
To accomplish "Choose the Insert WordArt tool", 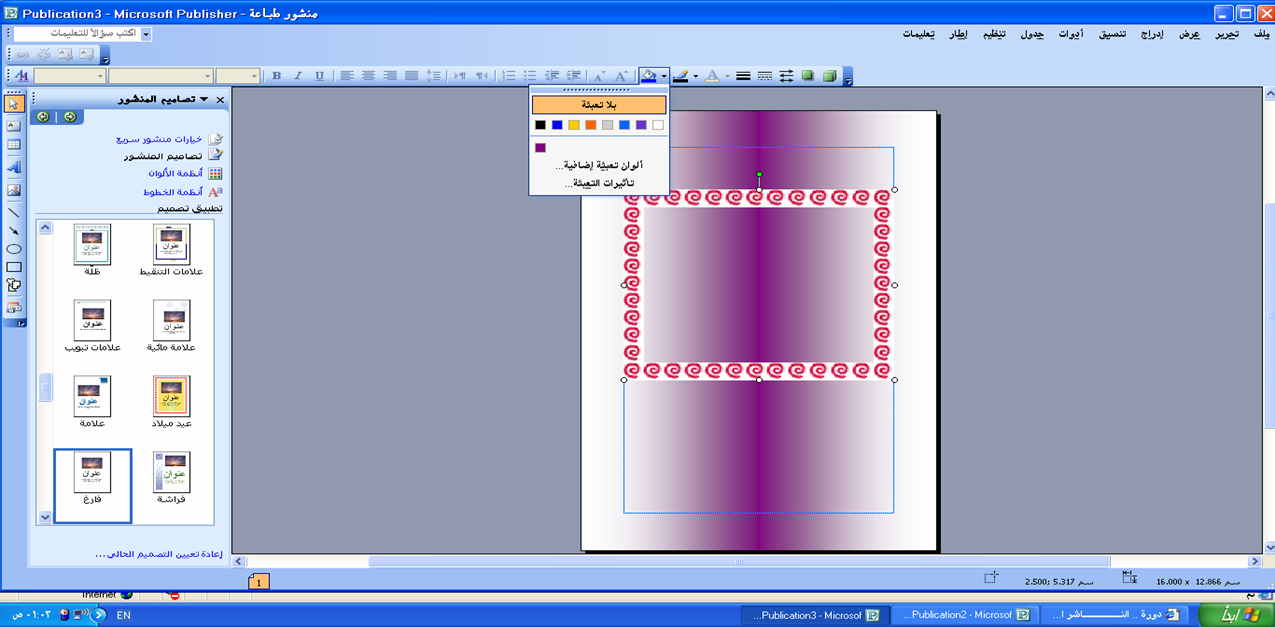I will coord(14,168).
